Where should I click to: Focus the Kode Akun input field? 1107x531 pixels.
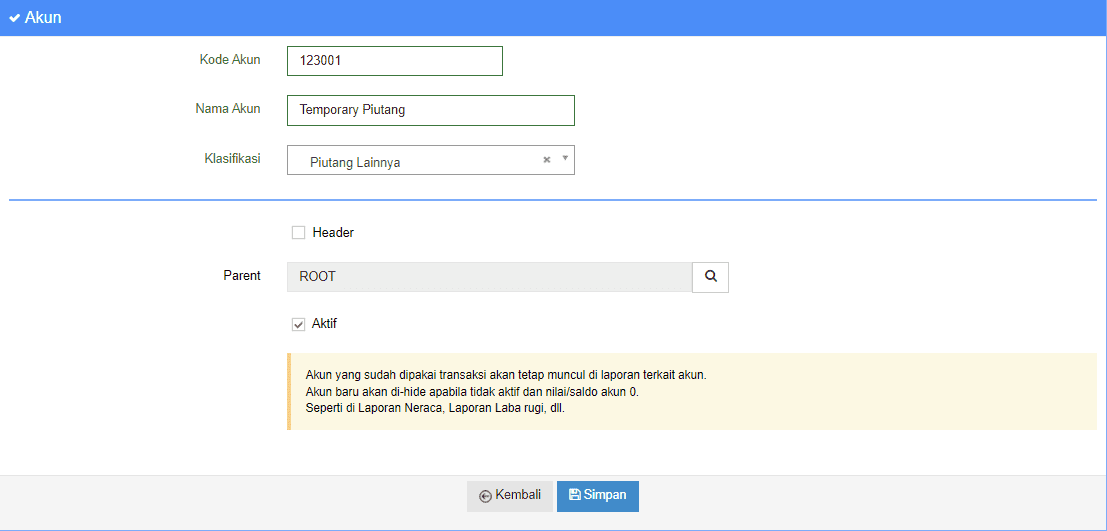coord(395,61)
